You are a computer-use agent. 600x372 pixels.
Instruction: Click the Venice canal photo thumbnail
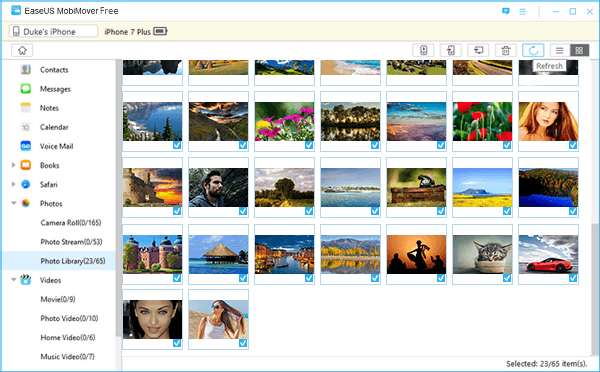point(284,255)
